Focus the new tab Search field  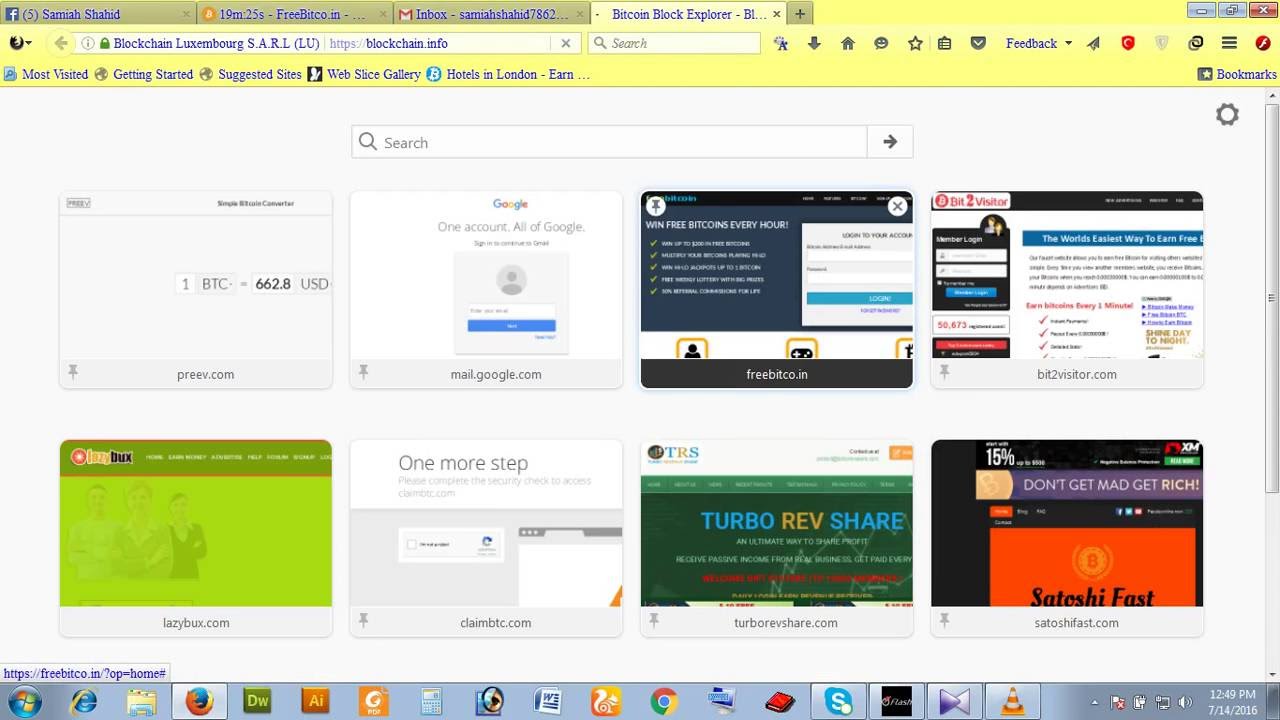point(609,142)
